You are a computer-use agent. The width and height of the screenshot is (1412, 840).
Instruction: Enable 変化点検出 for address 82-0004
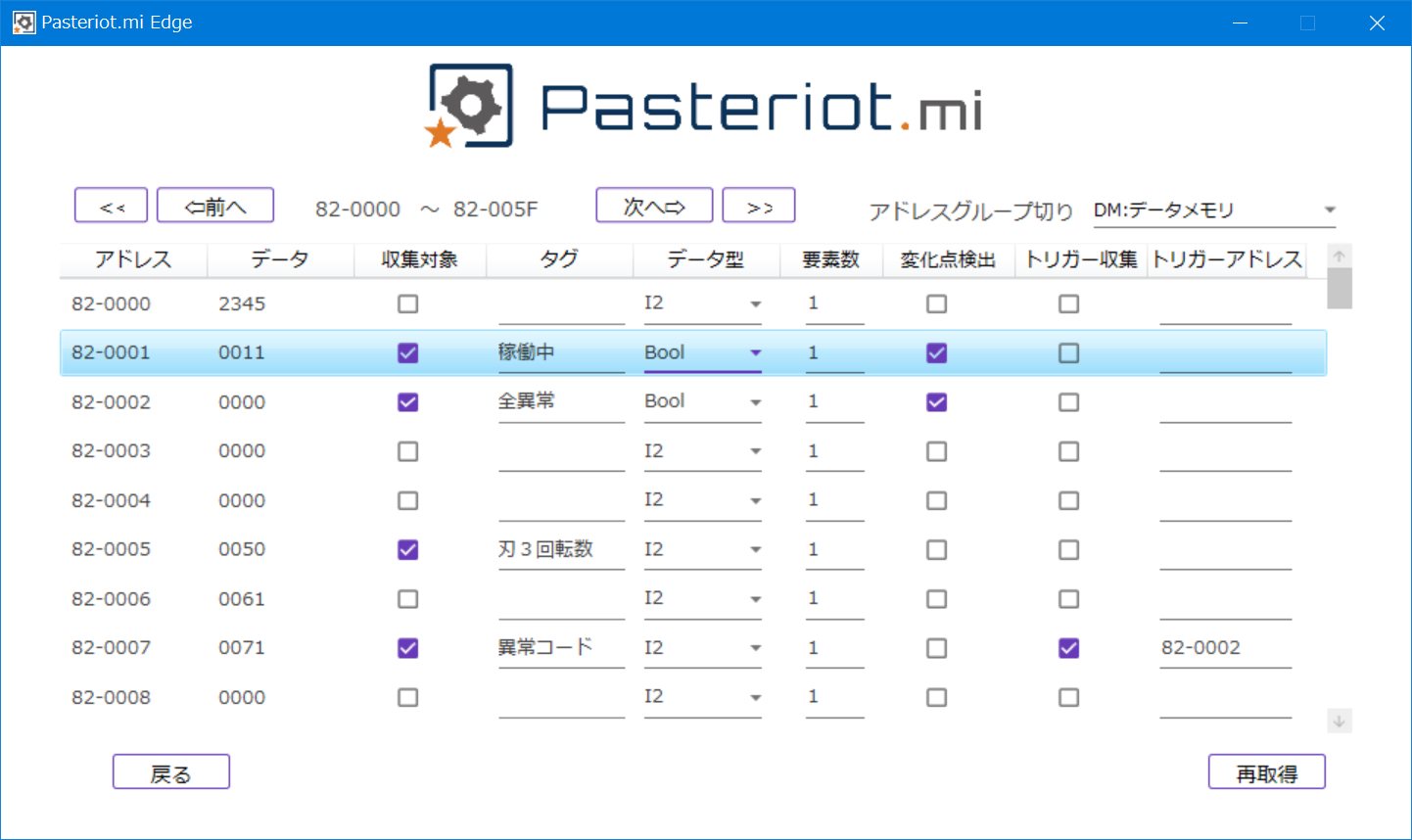tap(937, 500)
